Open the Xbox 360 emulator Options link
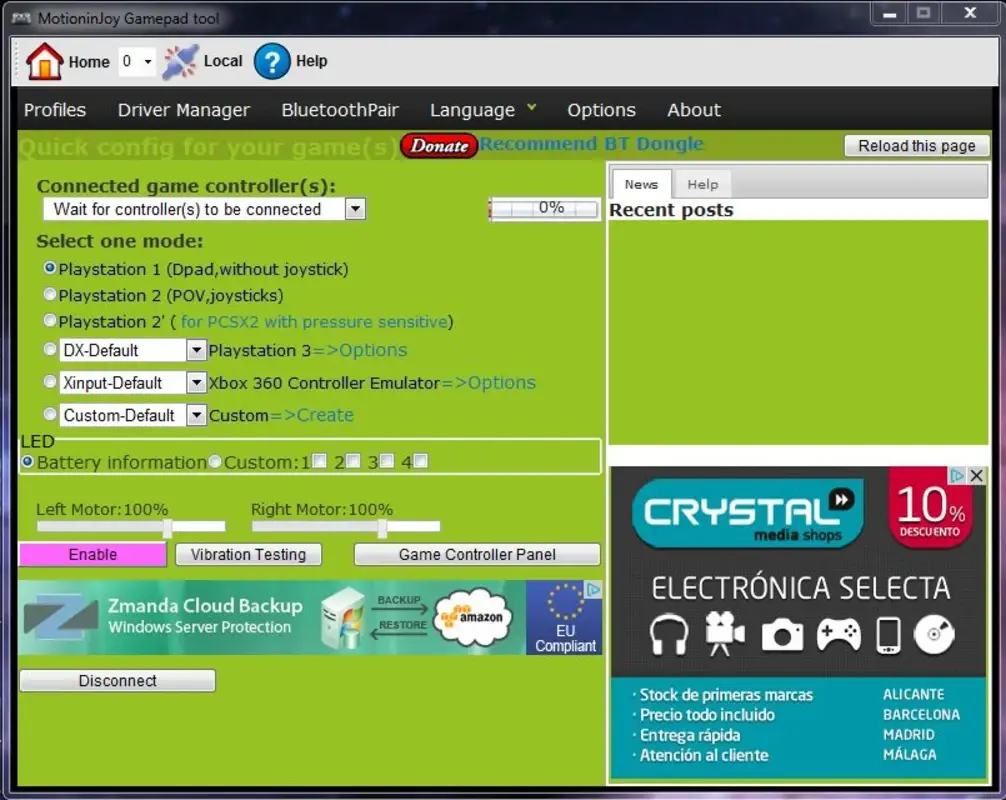1006x800 pixels. tap(502, 382)
